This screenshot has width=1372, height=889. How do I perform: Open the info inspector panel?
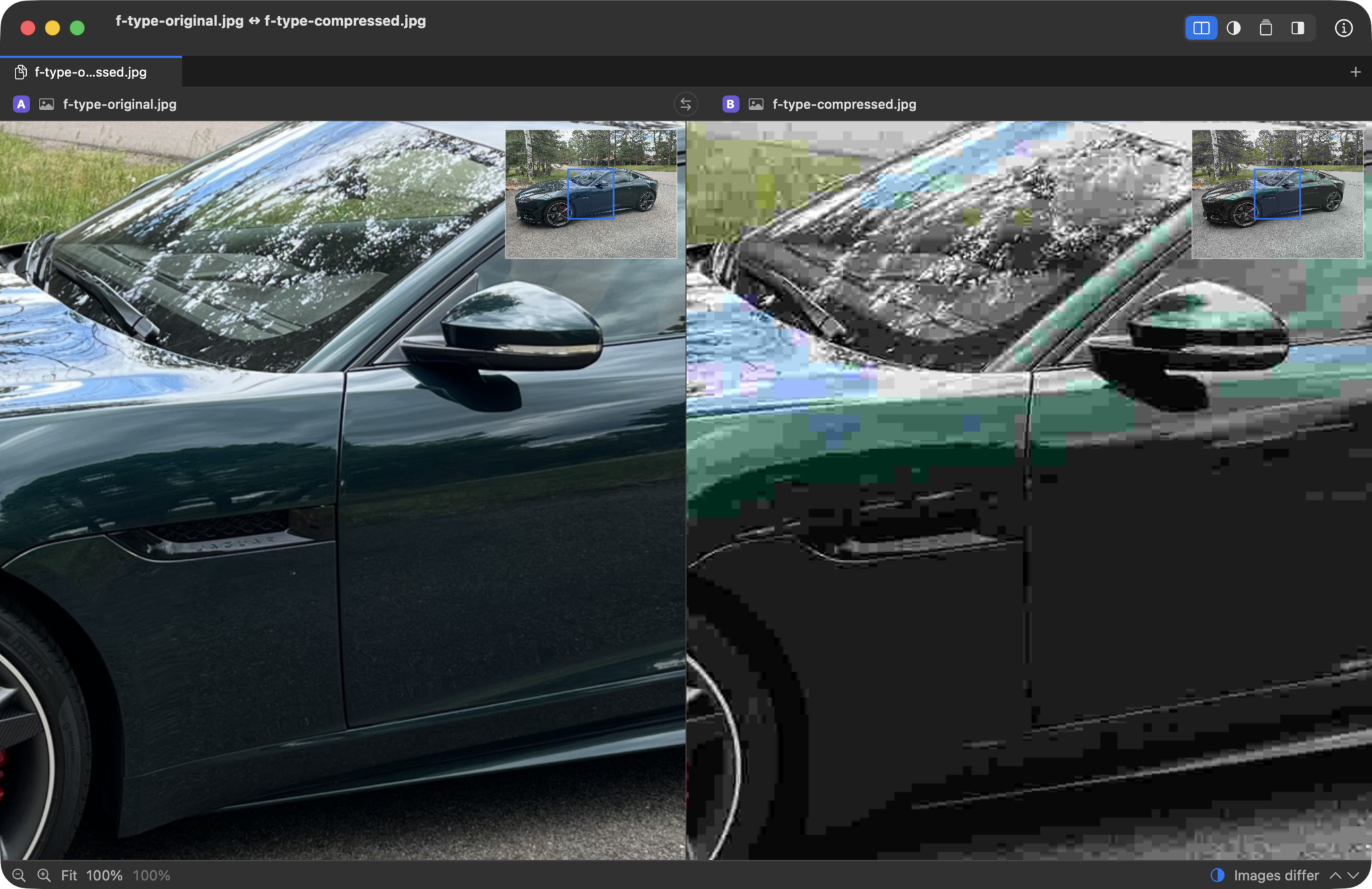(1343, 28)
